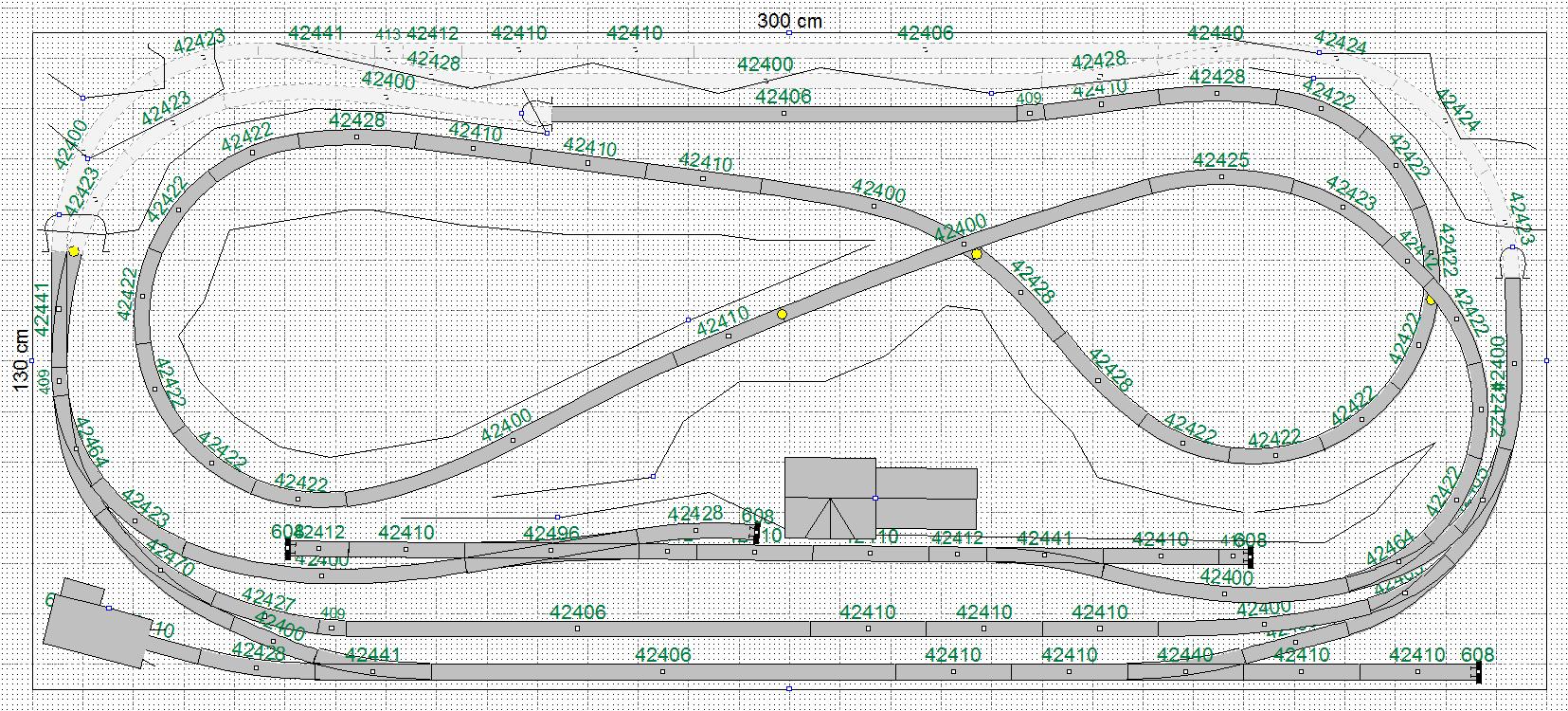Select the 42441 turnout on left vertical track

(x=59, y=309)
